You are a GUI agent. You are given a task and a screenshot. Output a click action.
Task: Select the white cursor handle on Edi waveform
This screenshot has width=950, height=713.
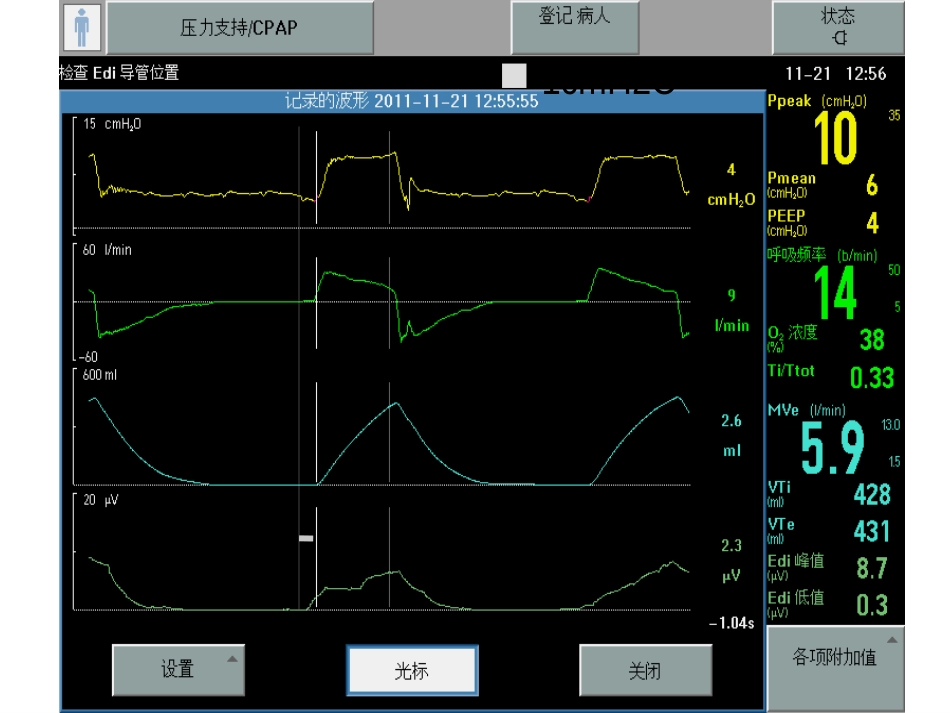coord(306,538)
